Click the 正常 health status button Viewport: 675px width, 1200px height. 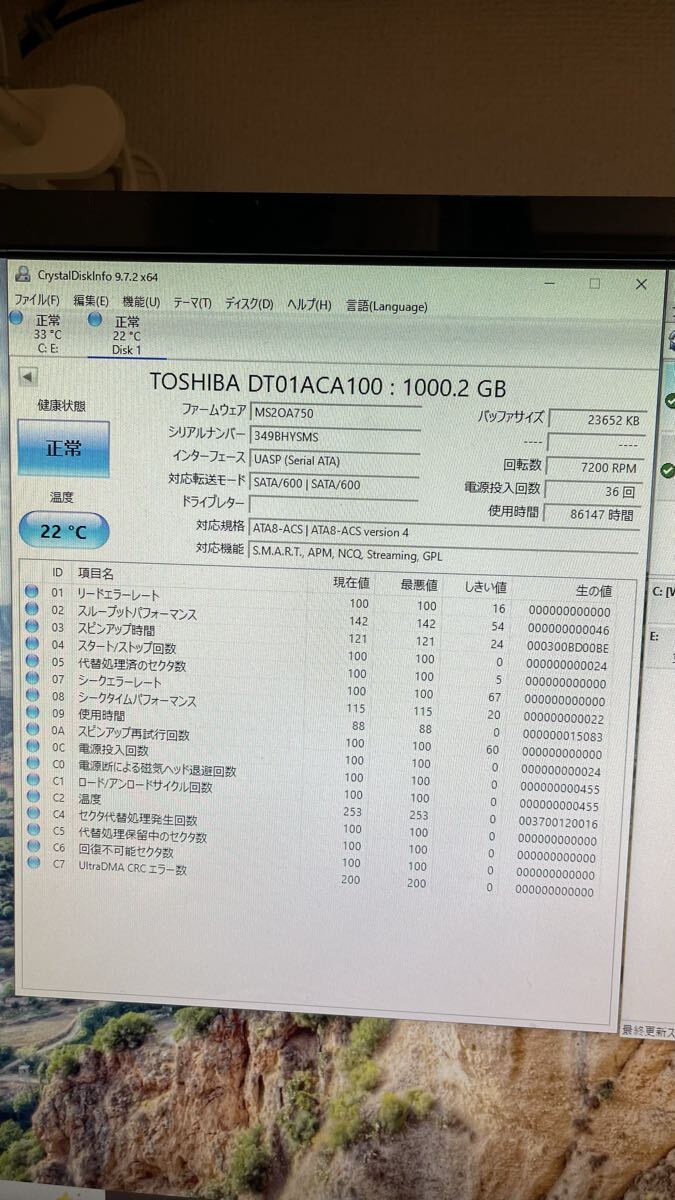(63, 448)
